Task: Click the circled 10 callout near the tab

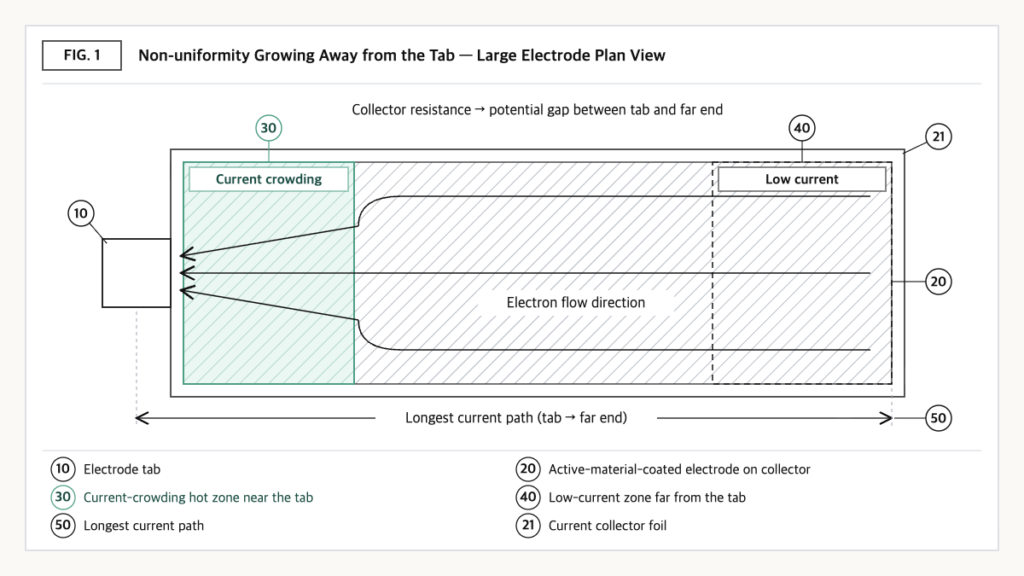Action: pos(81,213)
